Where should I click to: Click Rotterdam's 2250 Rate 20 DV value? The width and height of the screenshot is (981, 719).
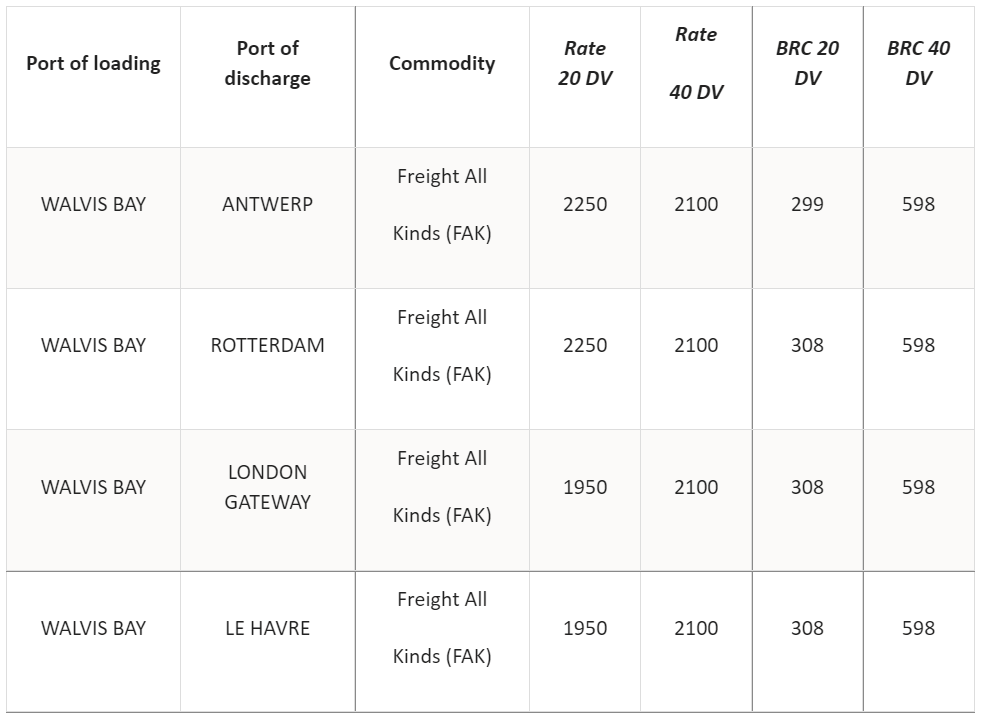point(585,345)
